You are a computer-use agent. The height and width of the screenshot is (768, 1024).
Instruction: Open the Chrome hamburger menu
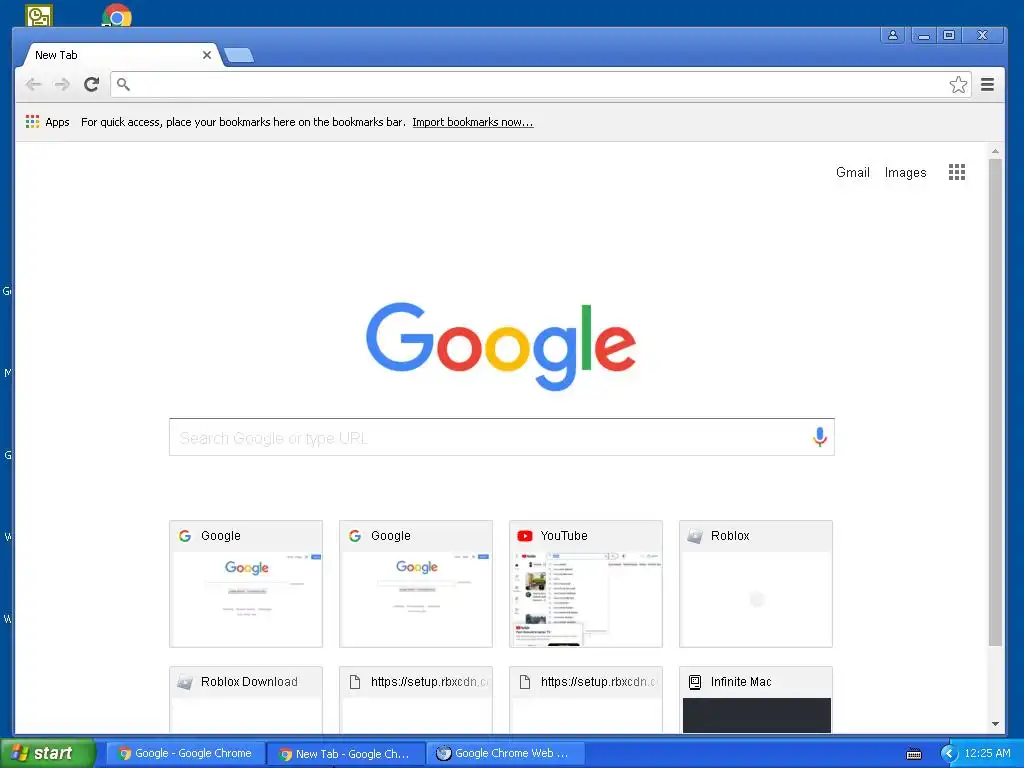(987, 84)
